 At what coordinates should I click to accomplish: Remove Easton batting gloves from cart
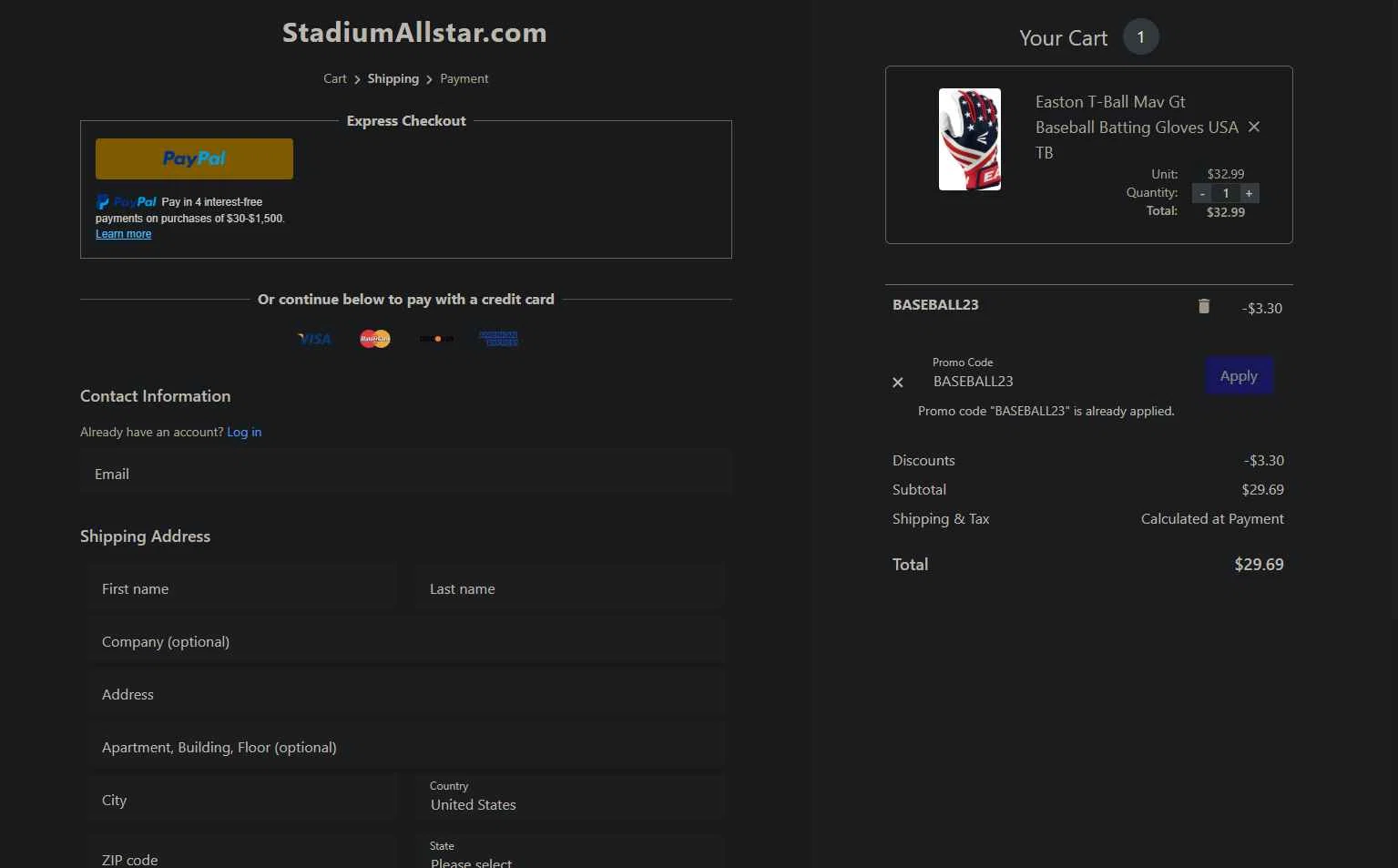pyautogui.click(x=1254, y=127)
